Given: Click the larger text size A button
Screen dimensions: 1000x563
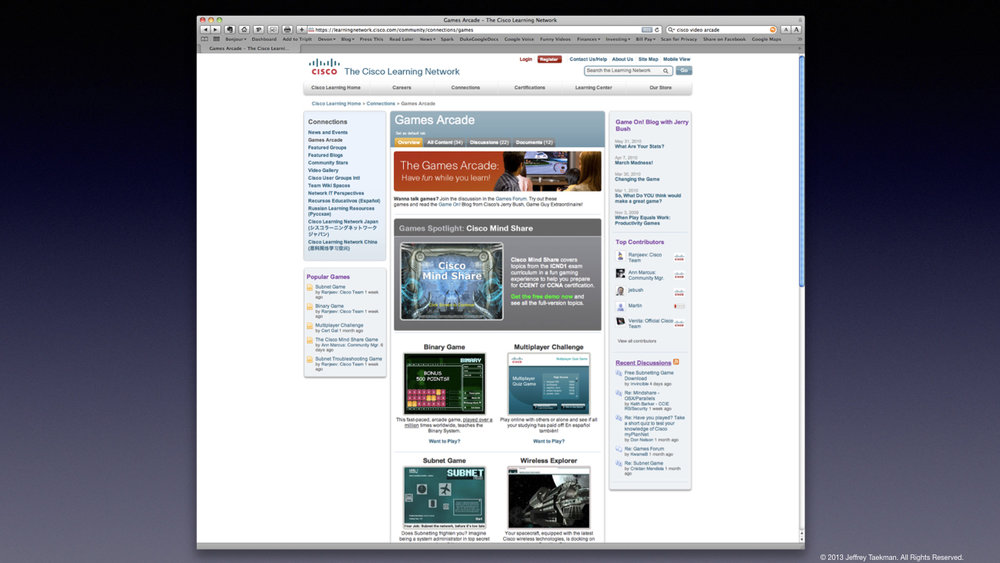Looking at the screenshot, I should point(797,29).
